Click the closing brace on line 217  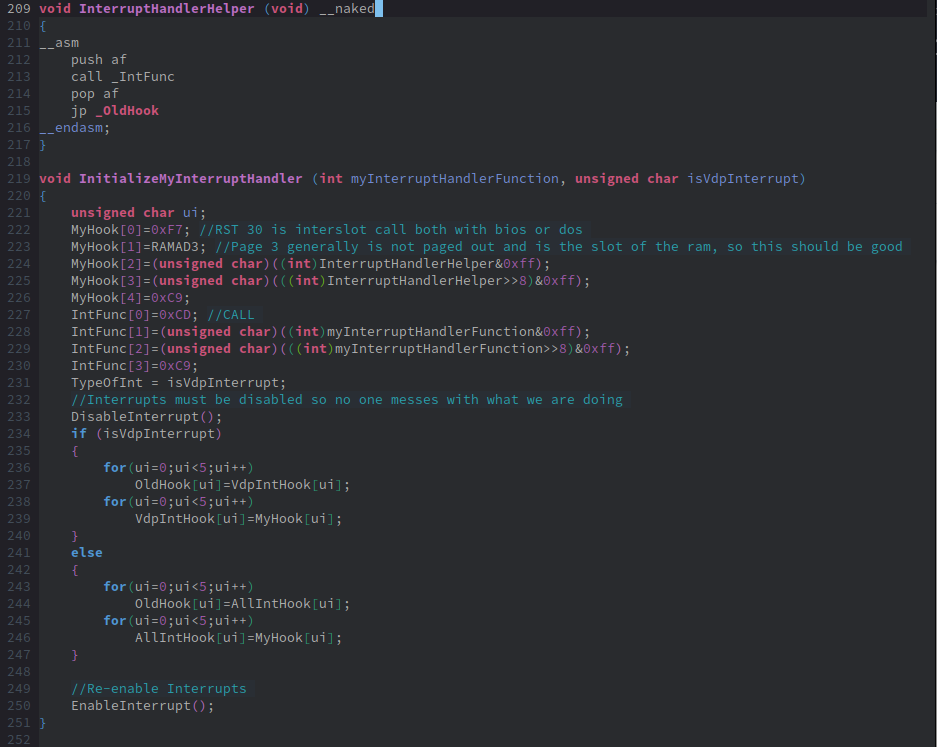pos(42,145)
